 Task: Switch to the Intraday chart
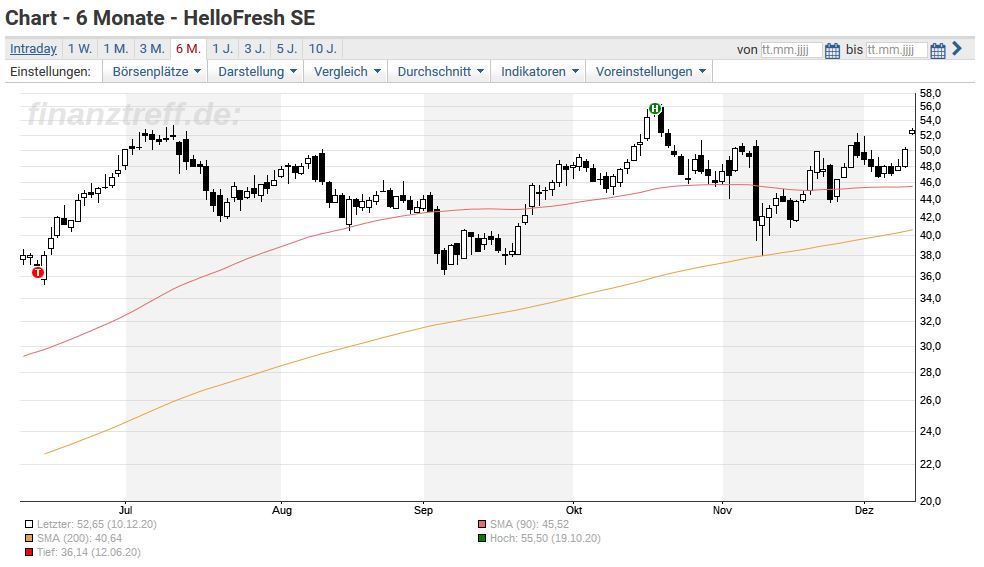[33, 49]
